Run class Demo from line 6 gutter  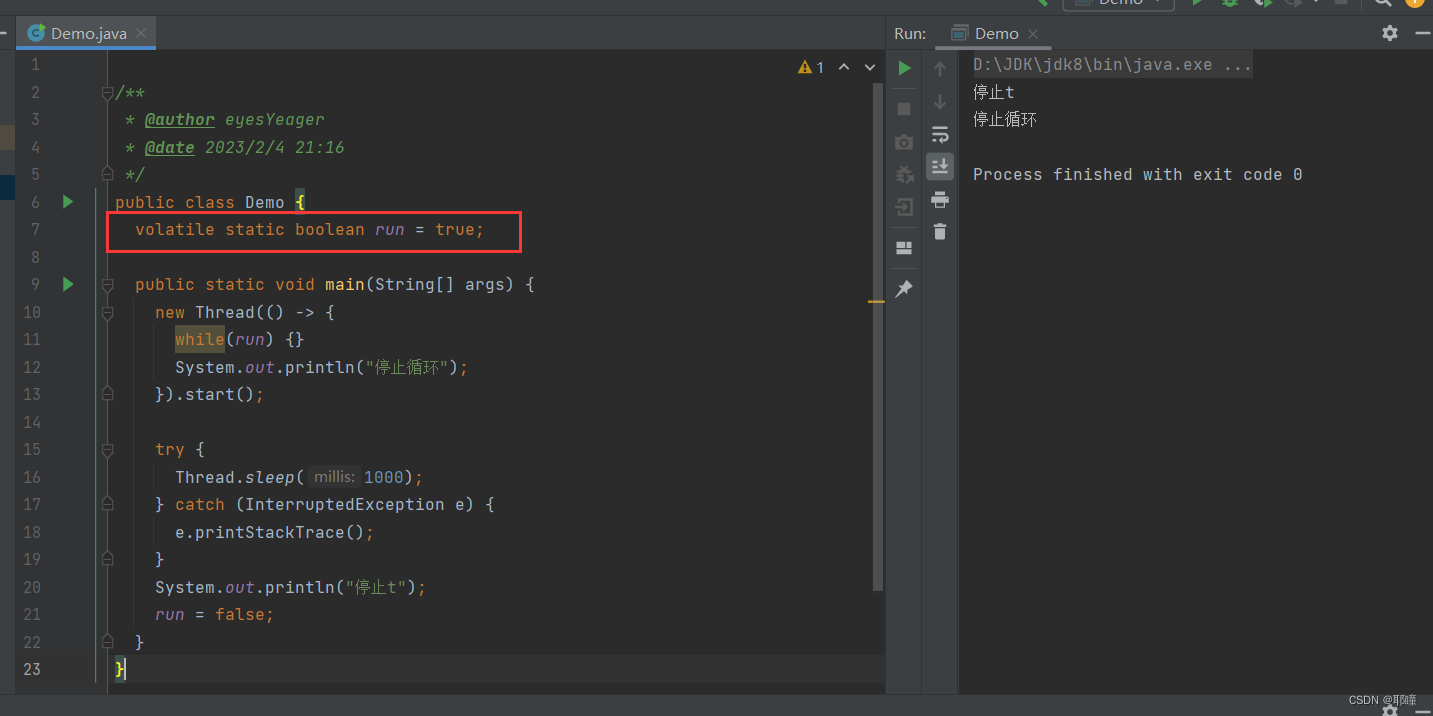68,202
